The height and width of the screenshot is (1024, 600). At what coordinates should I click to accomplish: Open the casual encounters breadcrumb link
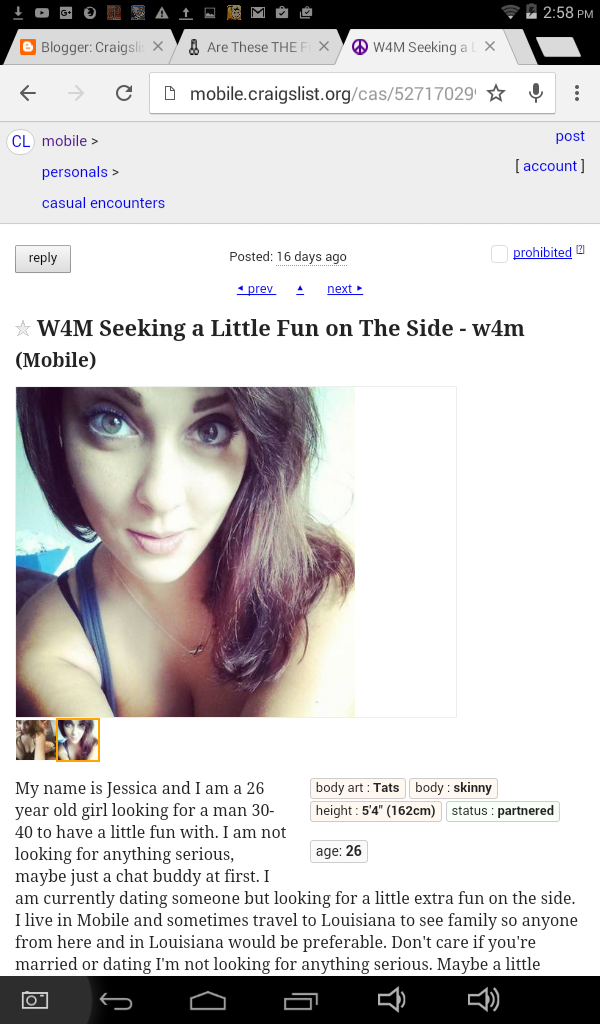tap(103, 203)
